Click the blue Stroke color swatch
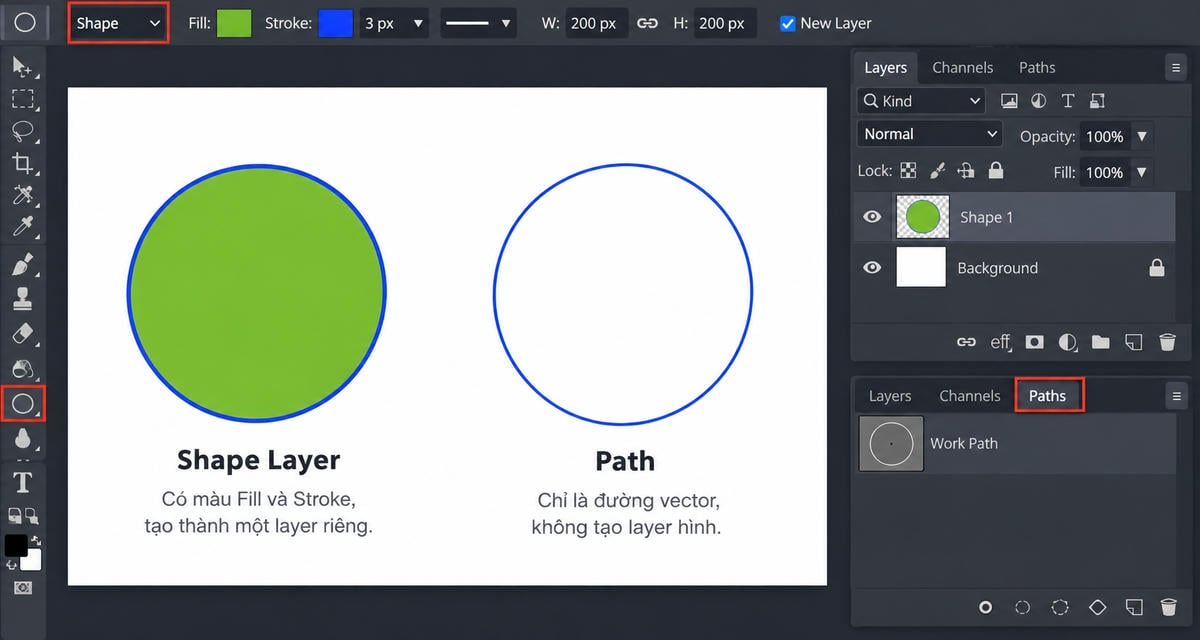Image resolution: width=1200 pixels, height=640 pixels. coord(336,23)
